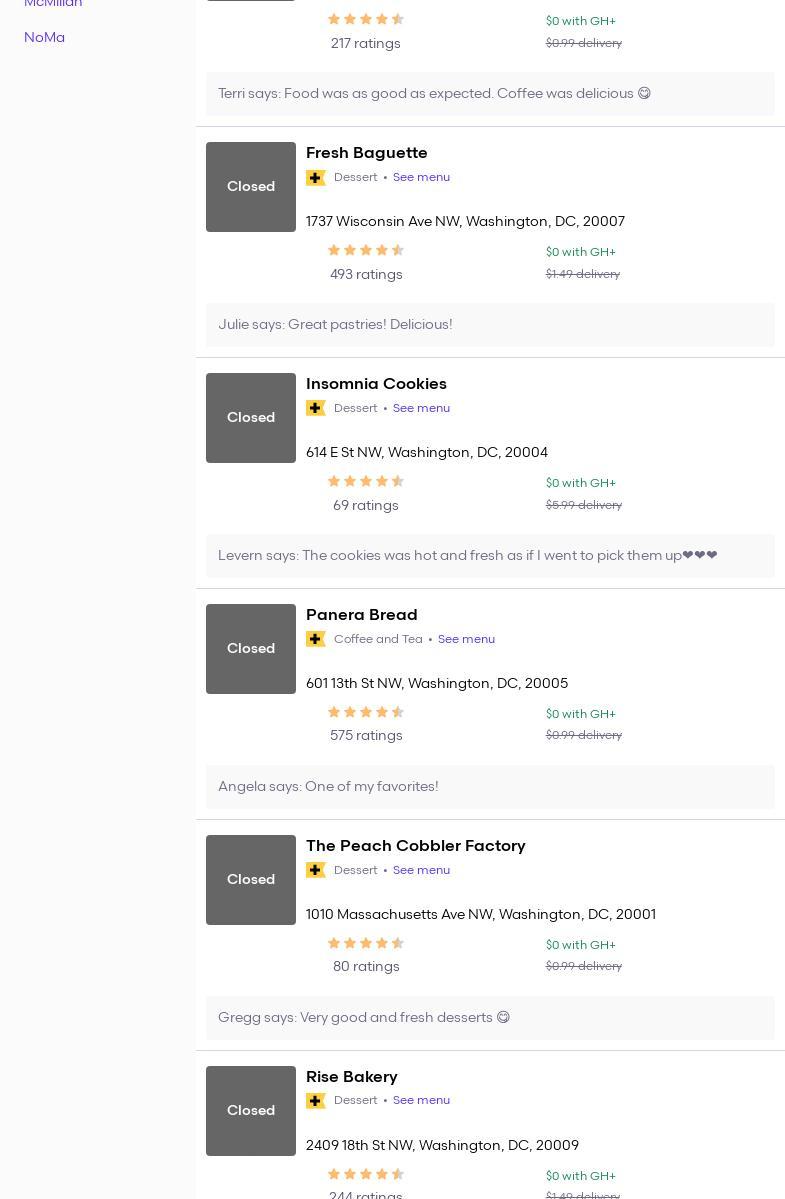Click GH+ badge under The Peach Cobbler Factory
Image resolution: width=785 pixels, height=1199 pixels.
pyautogui.click(x=316, y=871)
